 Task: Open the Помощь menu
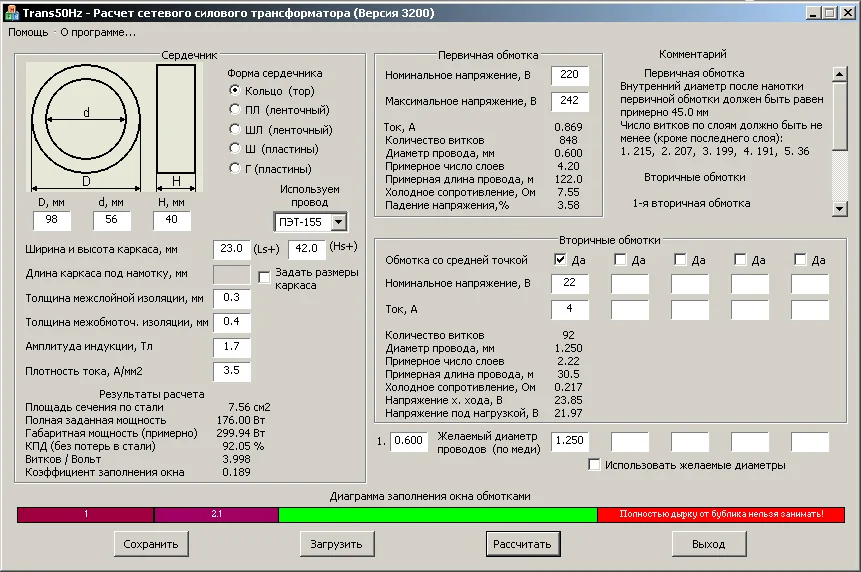(x=28, y=32)
